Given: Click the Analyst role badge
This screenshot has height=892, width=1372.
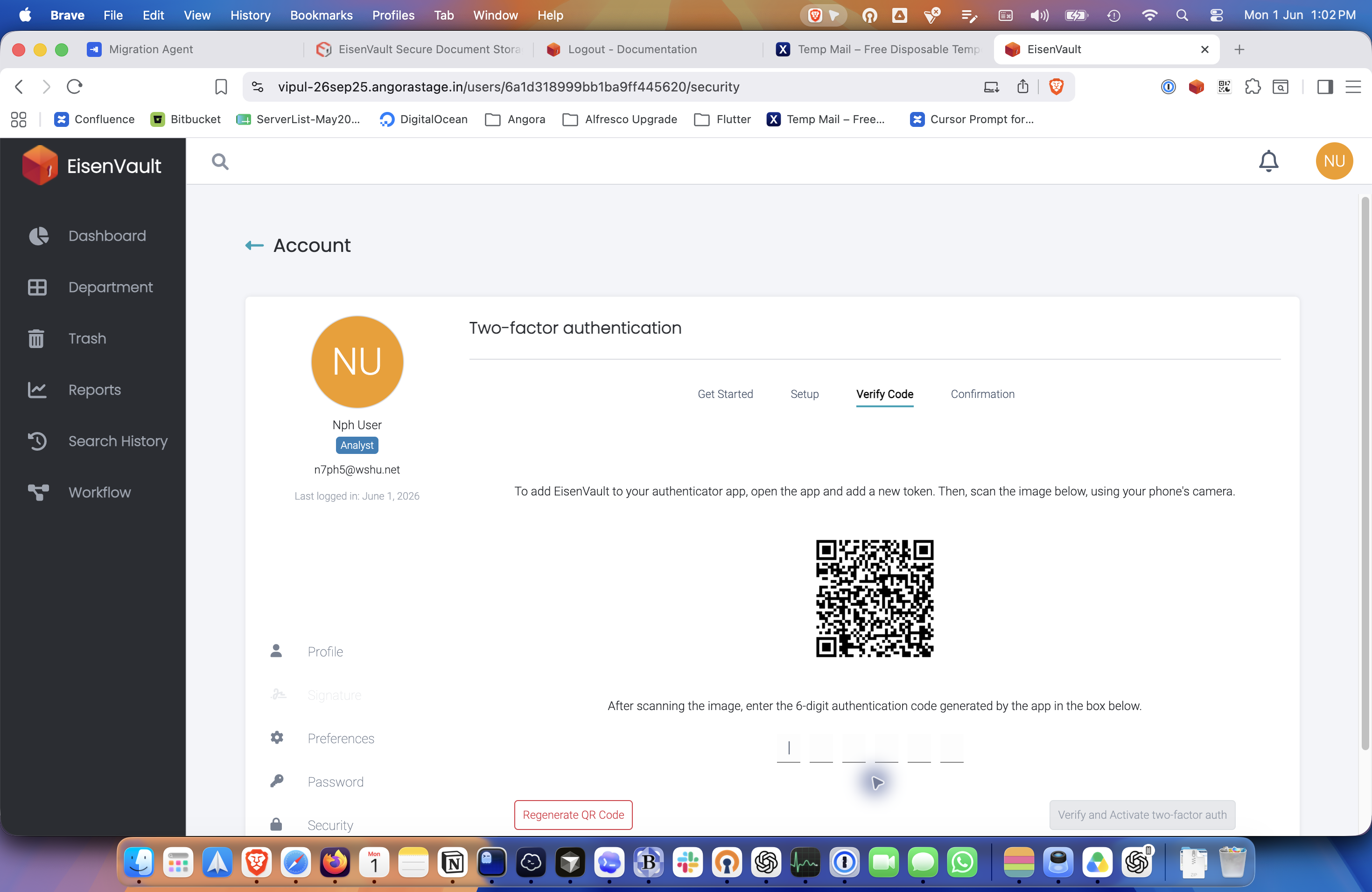Looking at the screenshot, I should click(x=357, y=446).
